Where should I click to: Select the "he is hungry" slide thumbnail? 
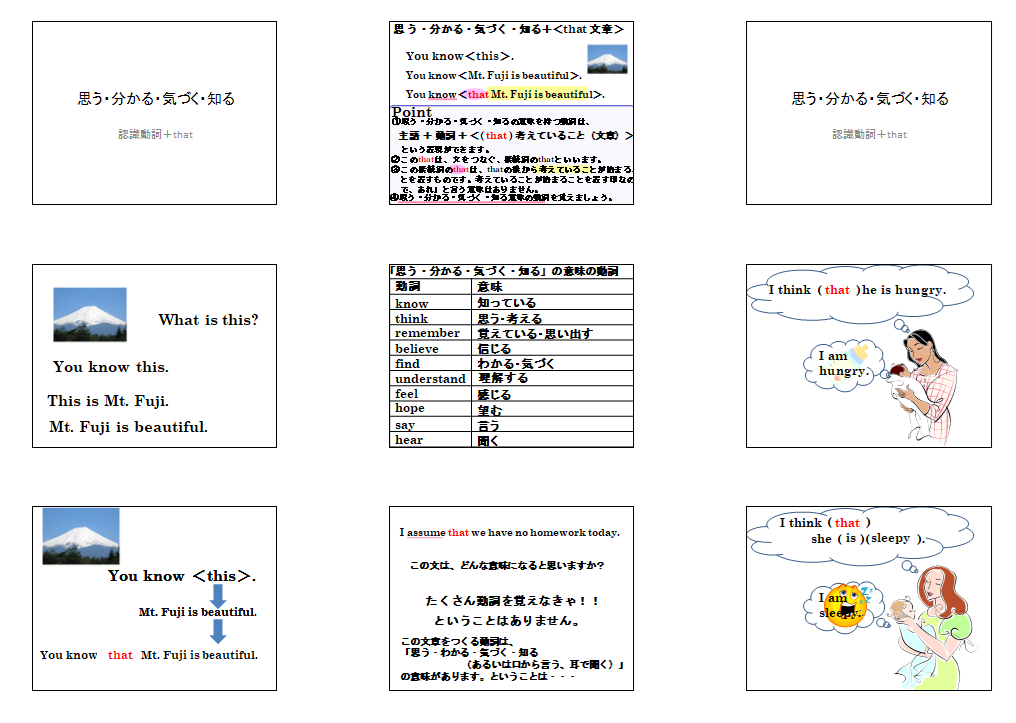(x=868, y=356)
